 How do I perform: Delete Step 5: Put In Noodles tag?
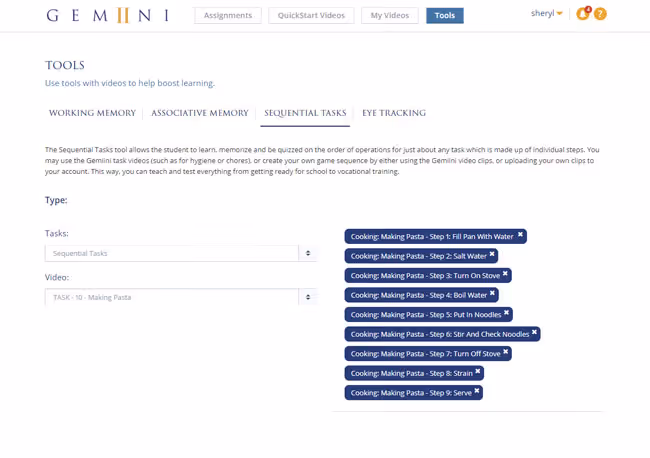click(507, 313)
